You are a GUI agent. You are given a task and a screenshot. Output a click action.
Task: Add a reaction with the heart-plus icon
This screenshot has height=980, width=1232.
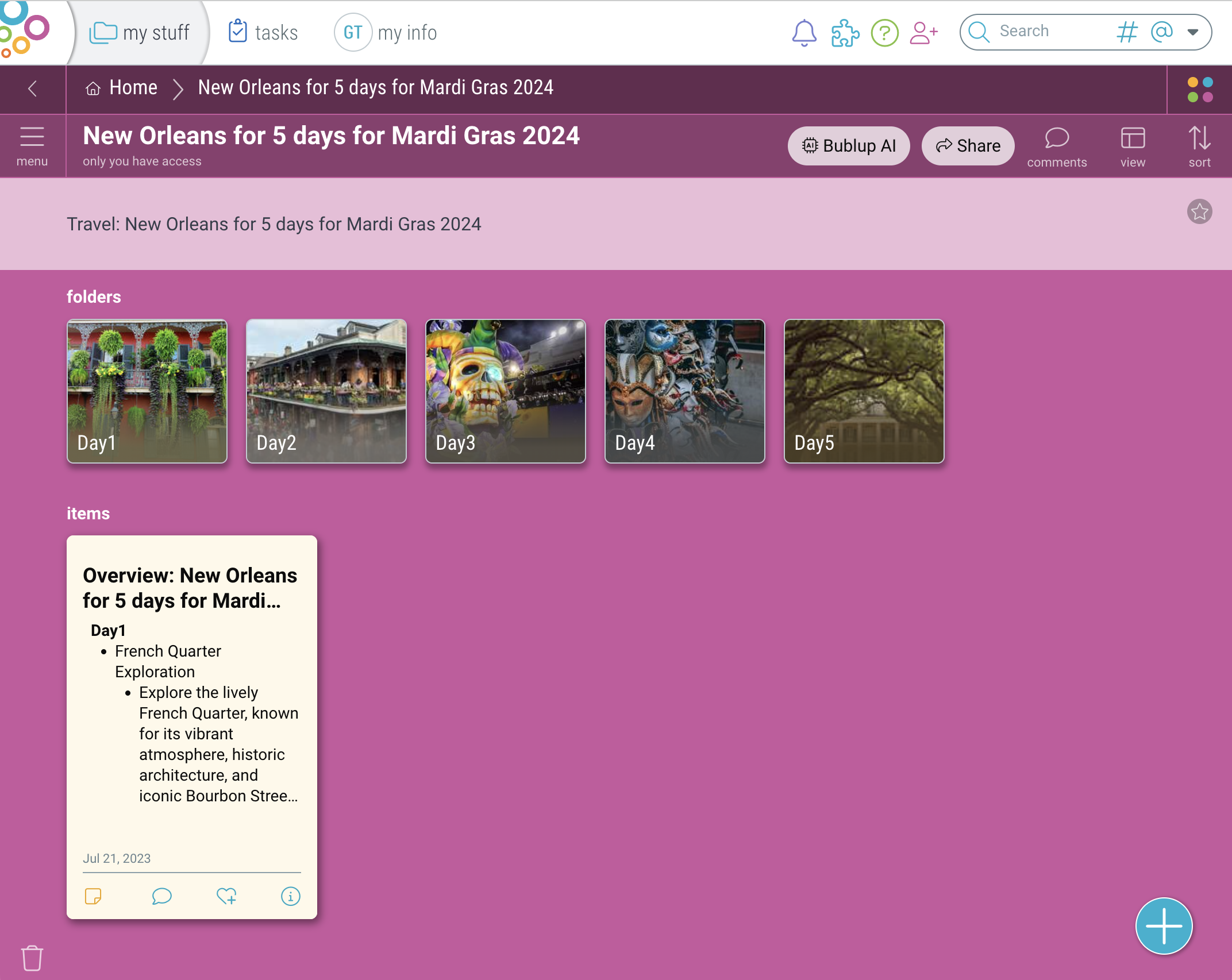226,896
